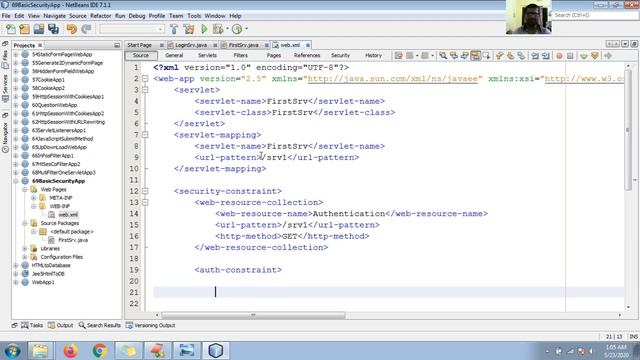Toggle Rectangular Selection editor icon

coord(486,56)
